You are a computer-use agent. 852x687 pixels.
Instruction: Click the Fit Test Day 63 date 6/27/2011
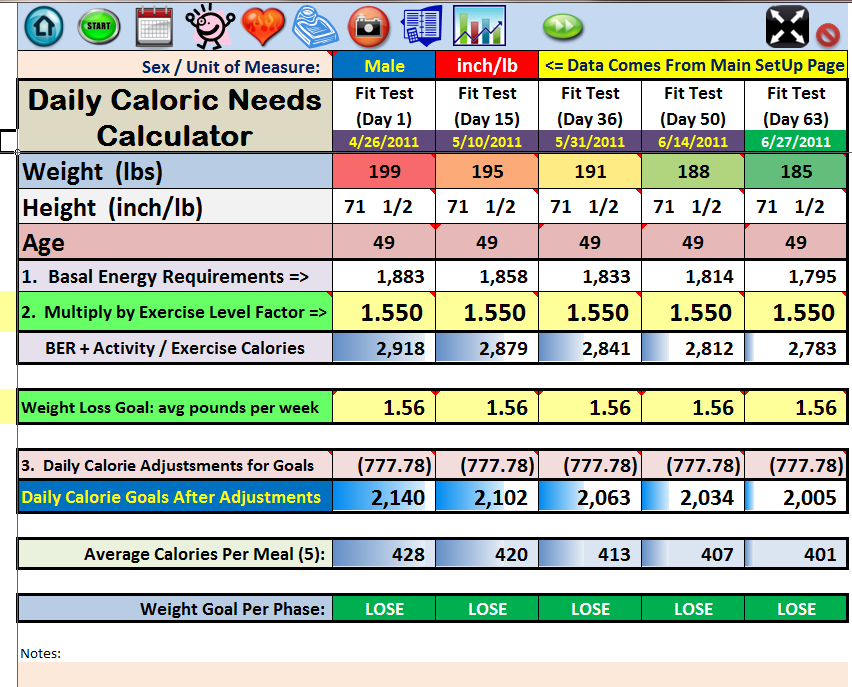tap(796, 142)
